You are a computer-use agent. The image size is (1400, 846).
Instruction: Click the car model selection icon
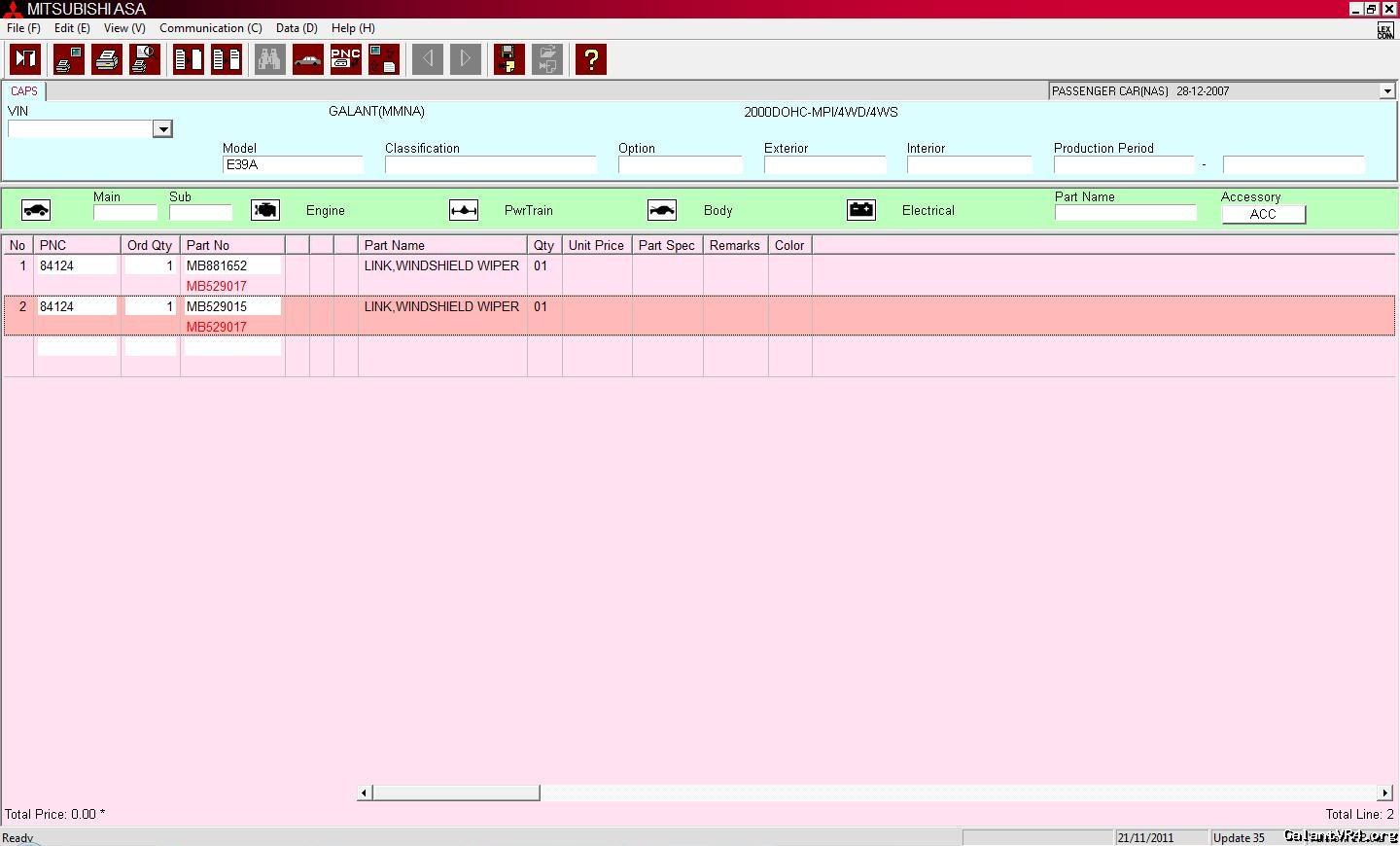click(x=307, y=59)
